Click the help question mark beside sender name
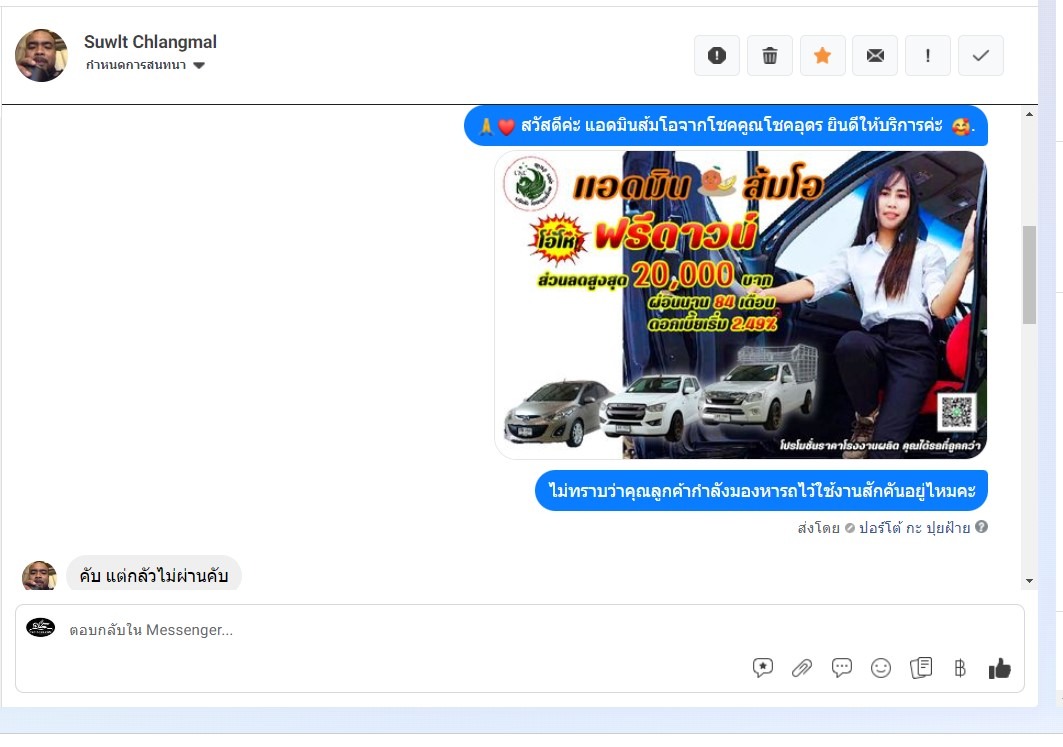Image resolution: width=1063 pixels, height=747 pixels. click(x=981, y=527)
